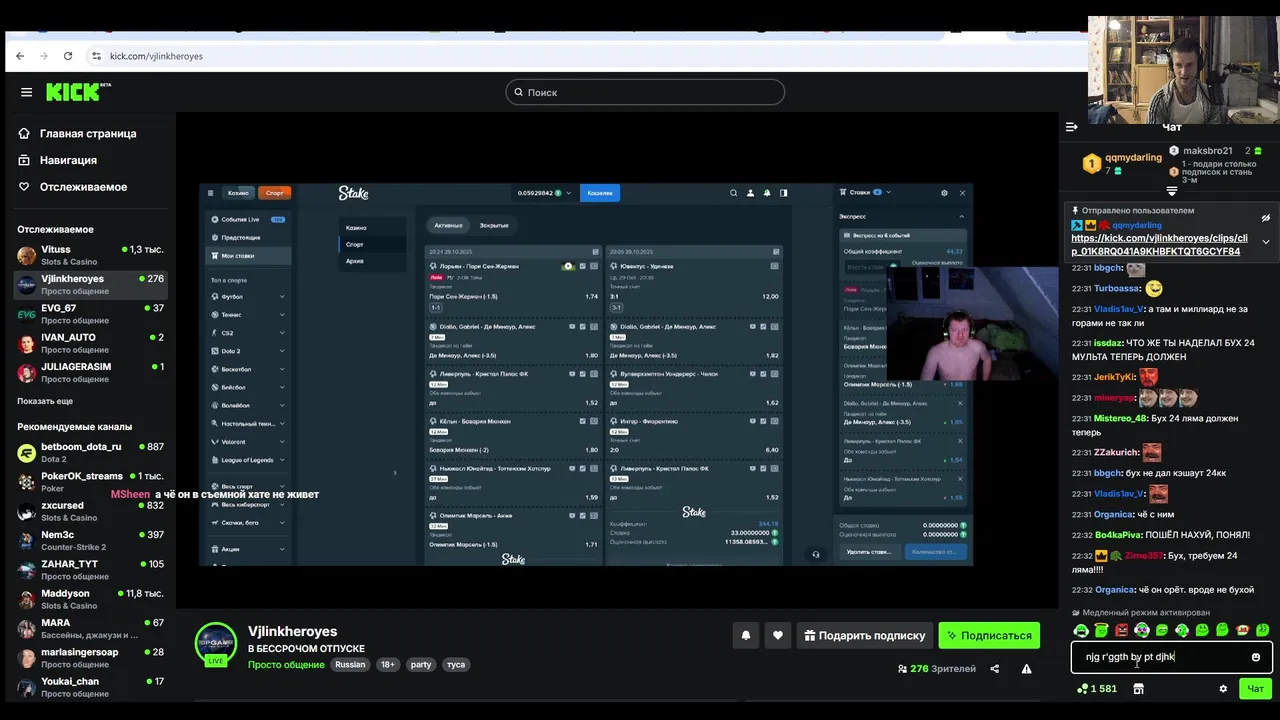This screenshot has width=1280, height=720.
Task: Open the Youkai_chan channel
Action: click(90, 687)
